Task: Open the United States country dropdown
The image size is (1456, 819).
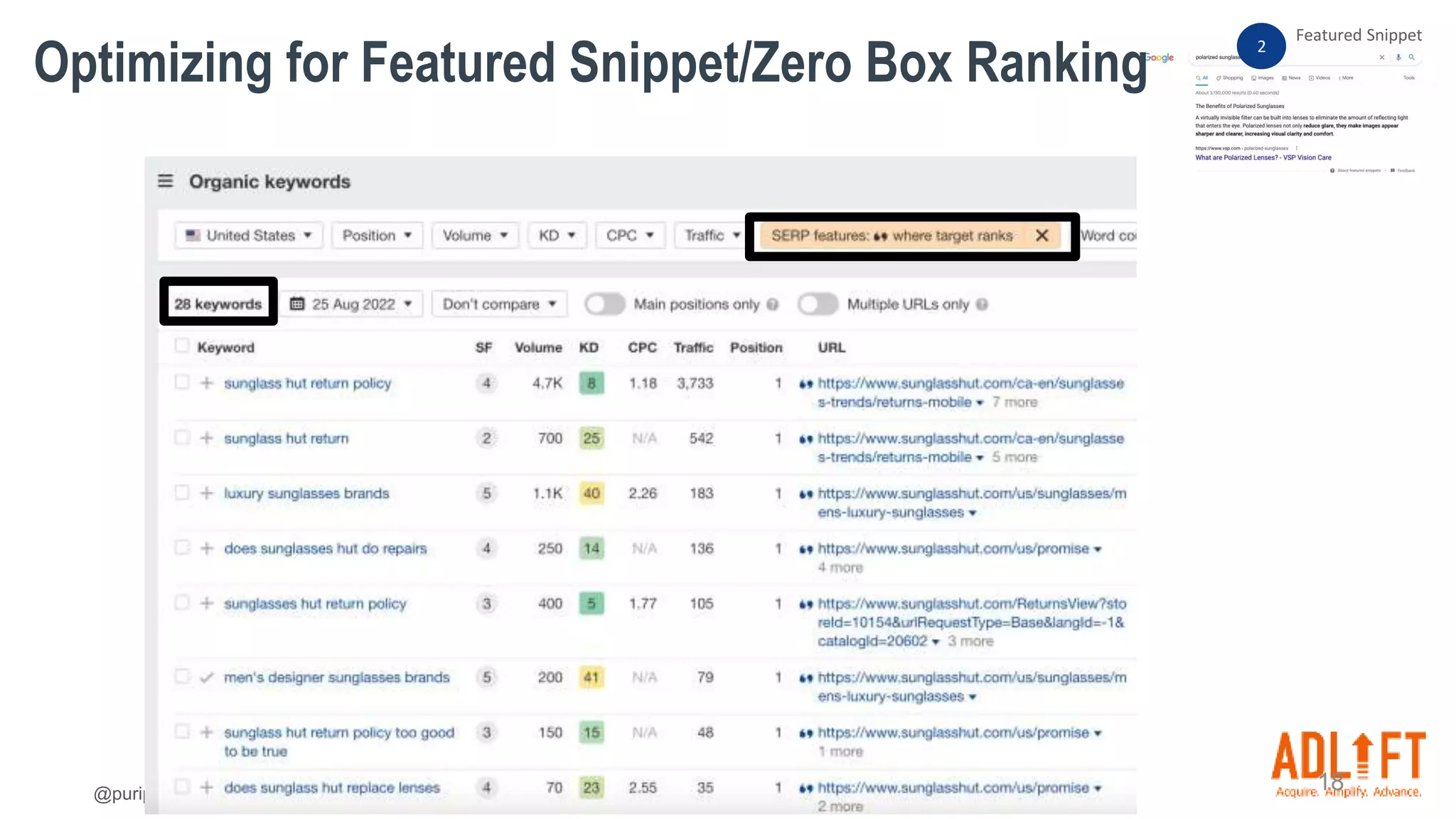Action: coord(249,235)
